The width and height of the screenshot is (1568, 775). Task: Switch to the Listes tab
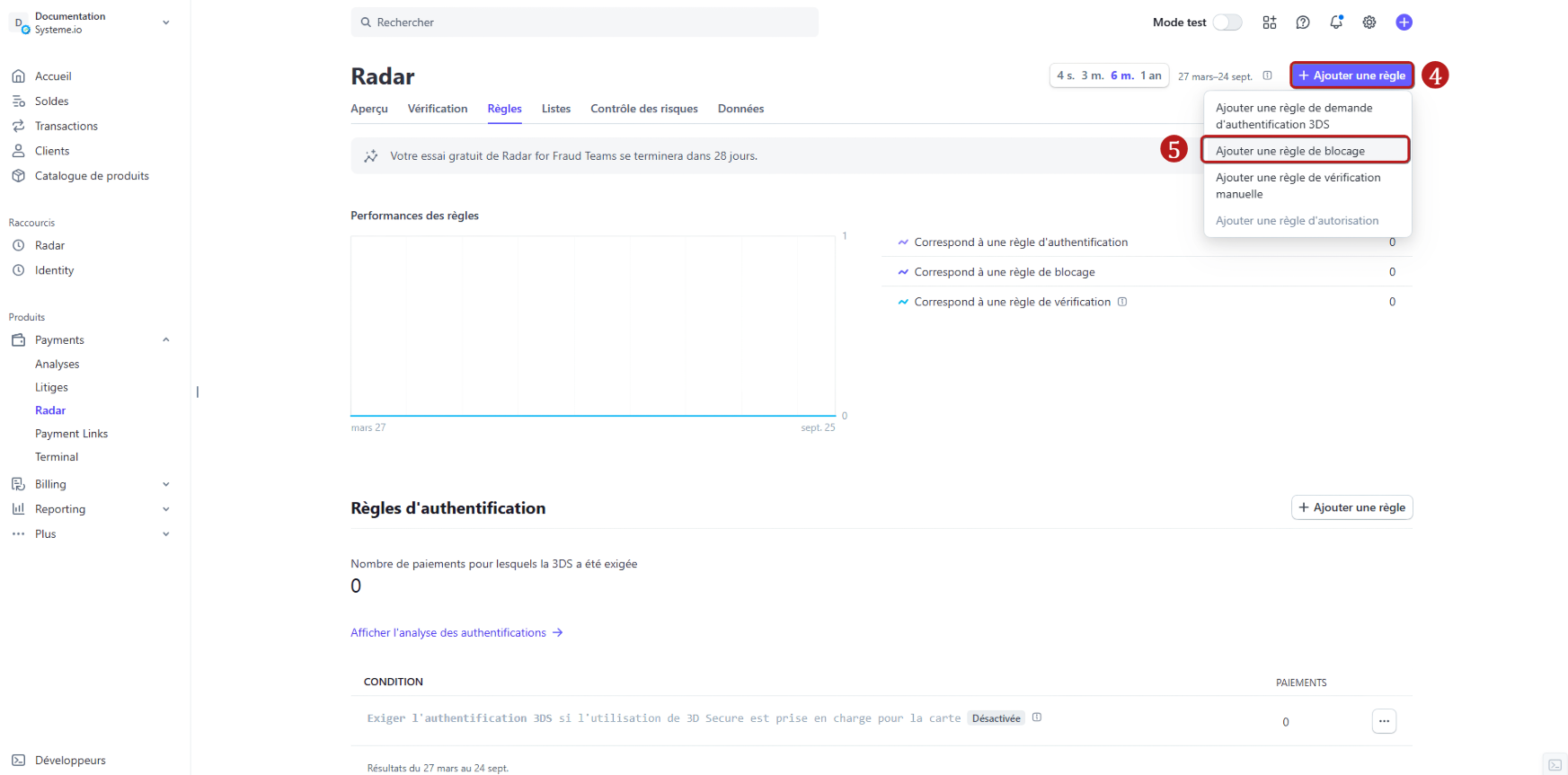(556, 109)
